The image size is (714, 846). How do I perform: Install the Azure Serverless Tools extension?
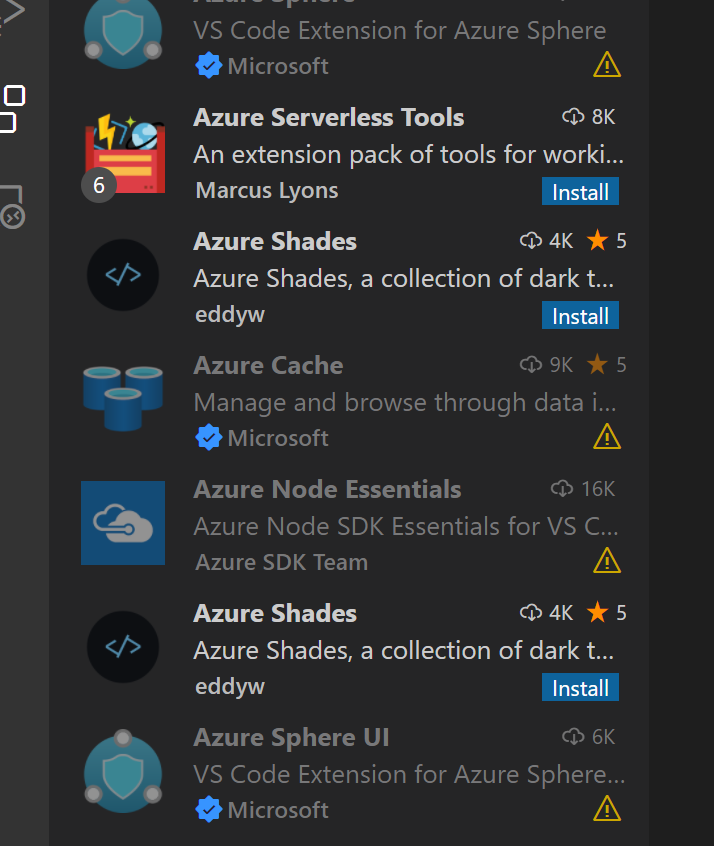click(580, 191)
